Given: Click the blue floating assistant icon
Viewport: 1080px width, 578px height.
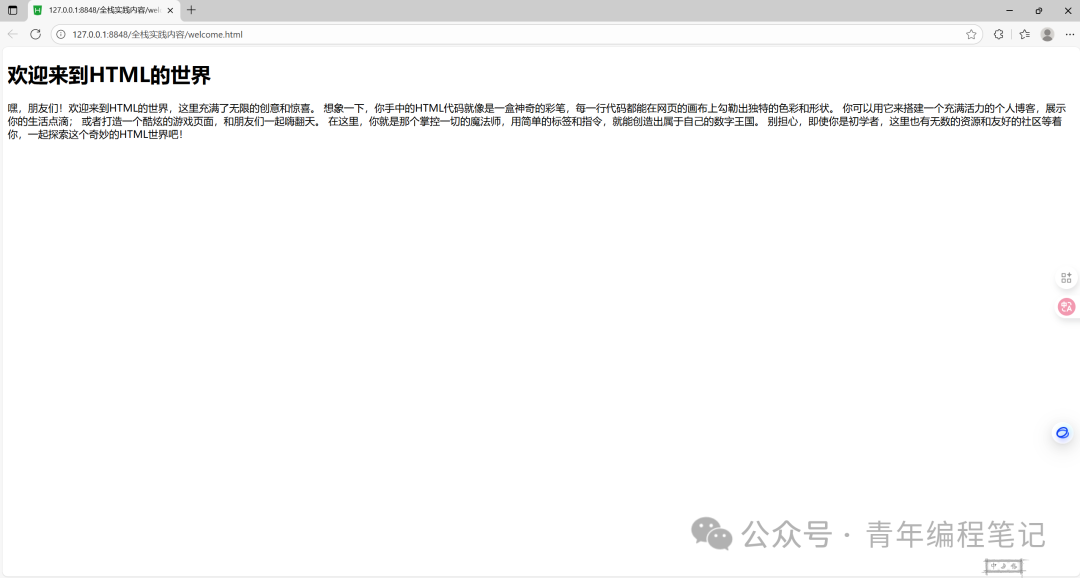Looking at the screenshot, I should click(x=1062, y=433).
